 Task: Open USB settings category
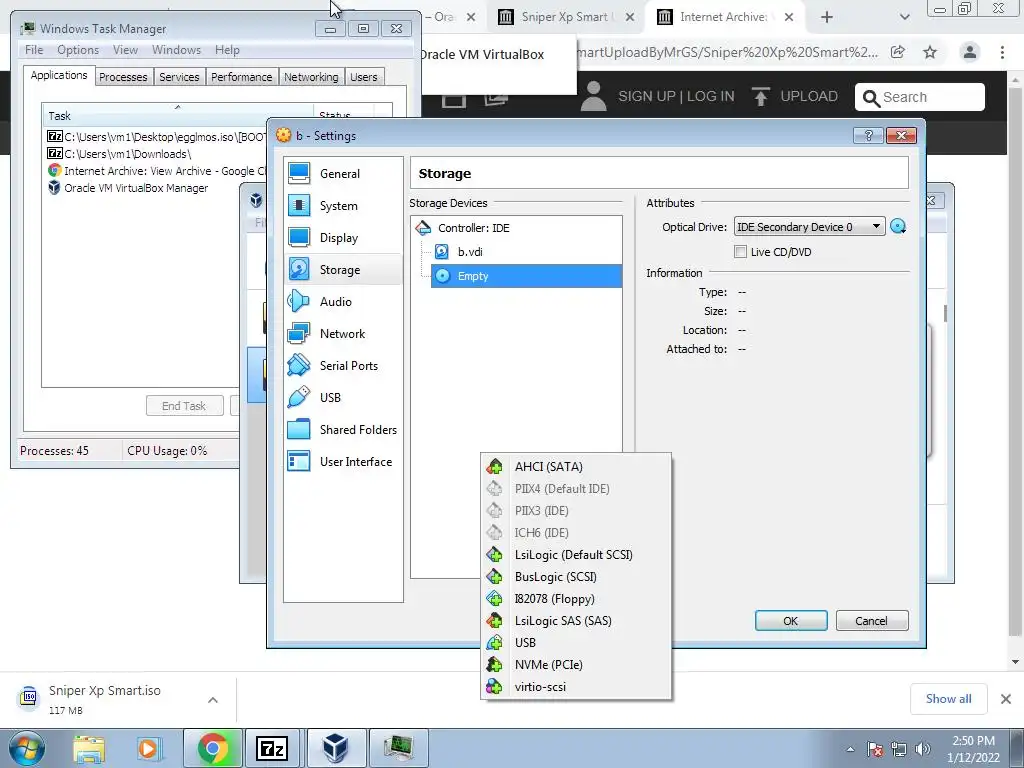click(x=344, y=398)
